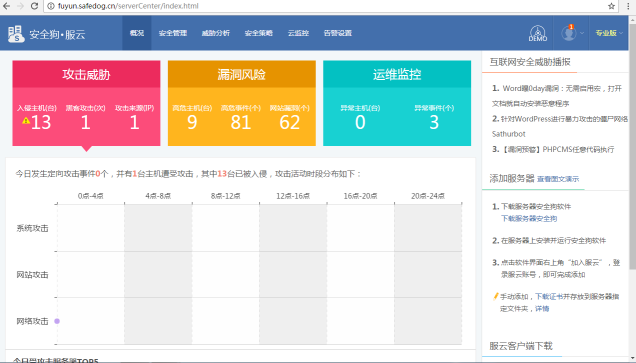636x363 pixels.
Task: Click the 0点-4点 time column header
Action: pyautogui.click(x=90, y=196)
